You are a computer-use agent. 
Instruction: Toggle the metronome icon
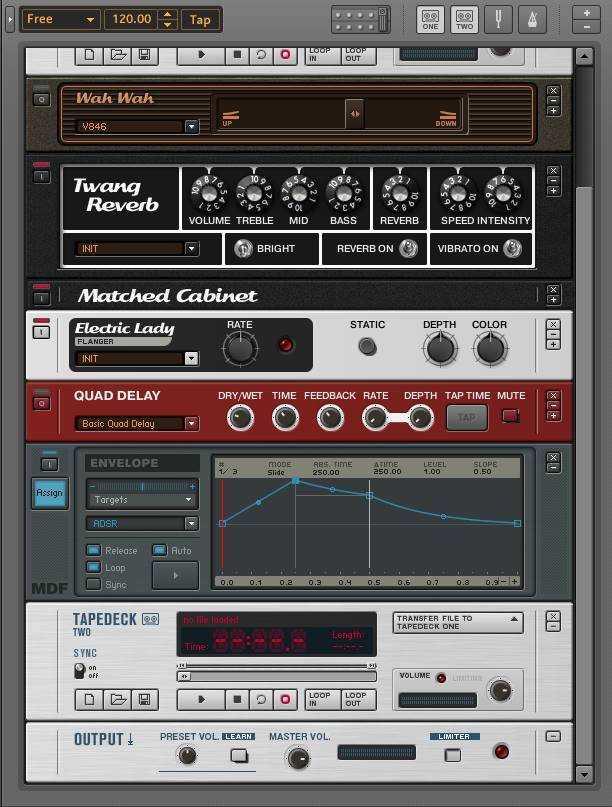tap(532, 20)
